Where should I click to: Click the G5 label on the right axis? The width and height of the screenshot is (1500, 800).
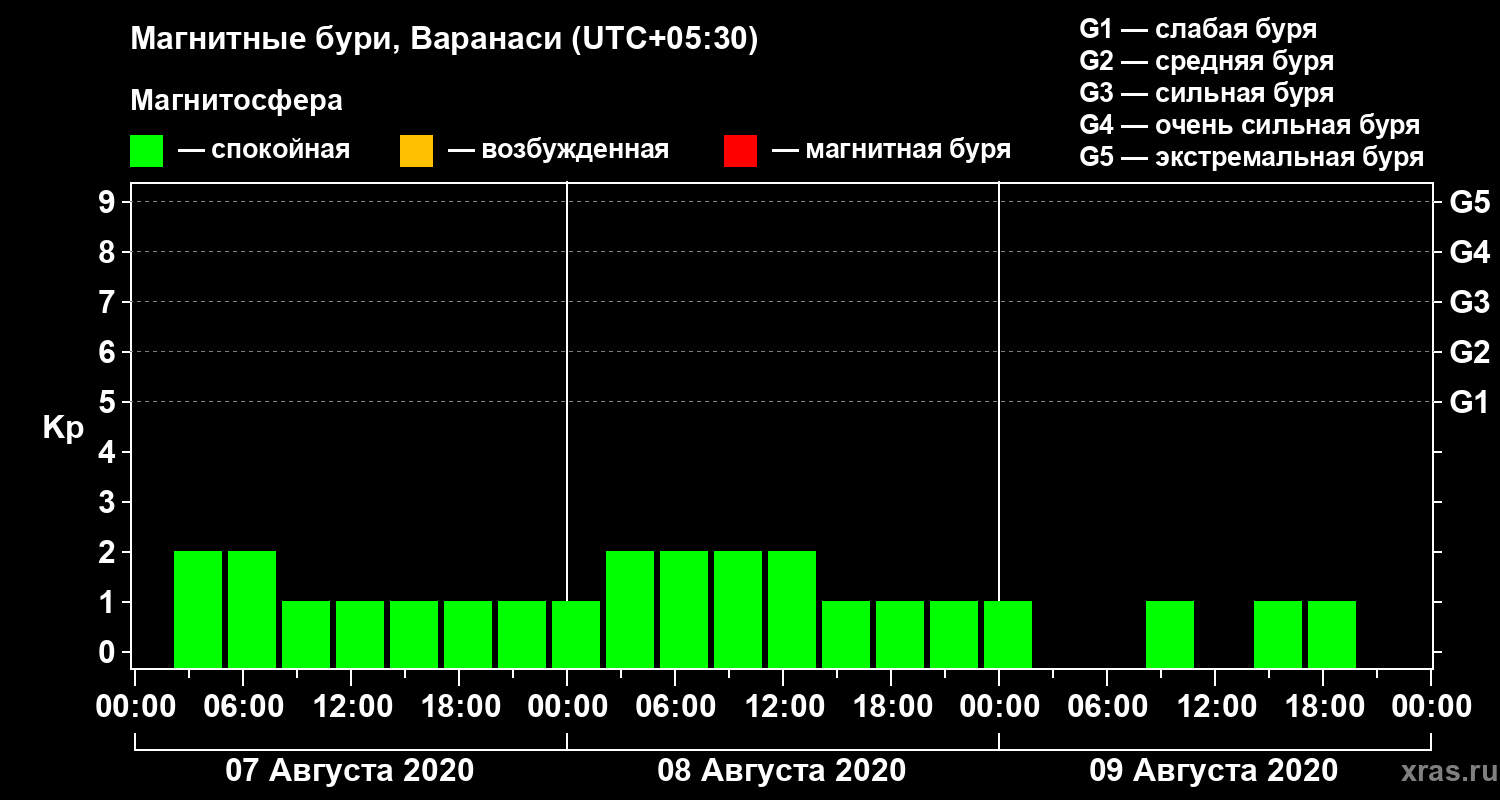click(x=1469, y=202)
